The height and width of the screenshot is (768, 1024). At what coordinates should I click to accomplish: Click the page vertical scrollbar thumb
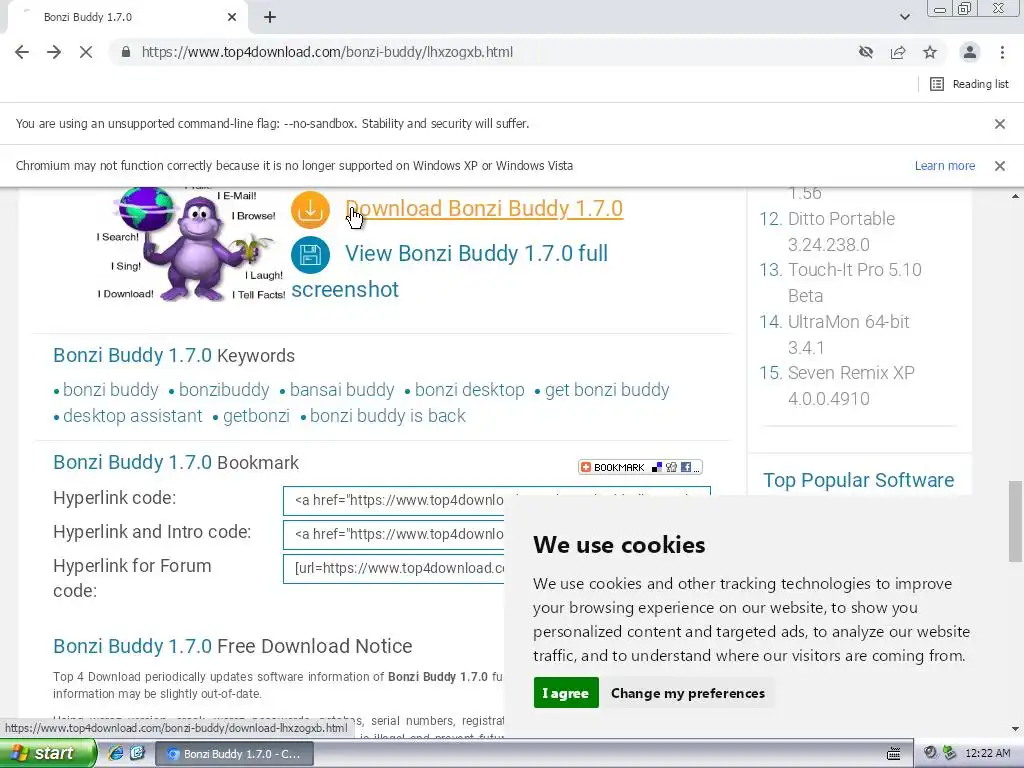[x=1016, y=521]
